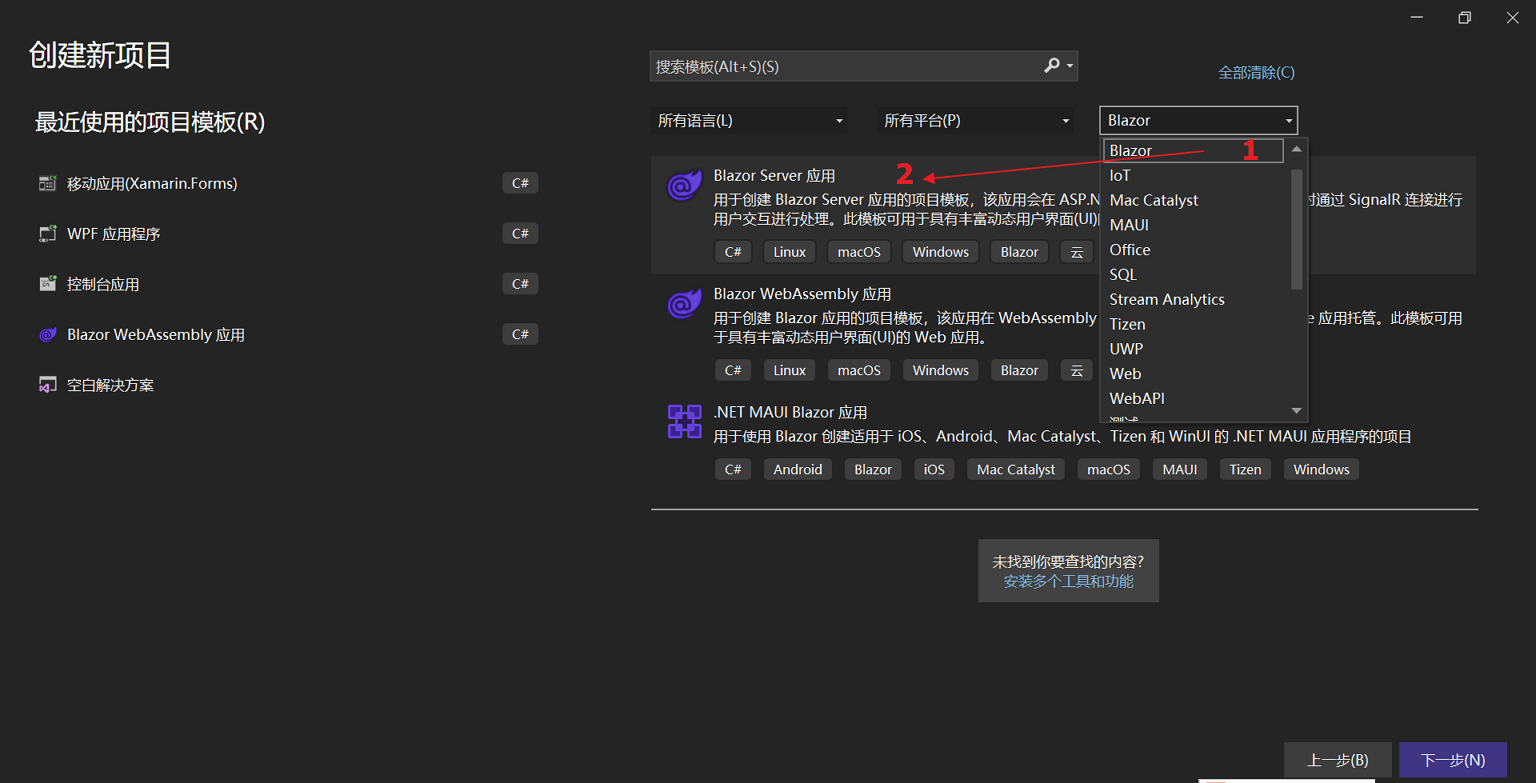The width and height of the screenshot is (1536, 783).
Task: Click the iOS tag under .NET MAUI Blazor
Action: click(934, 469)
